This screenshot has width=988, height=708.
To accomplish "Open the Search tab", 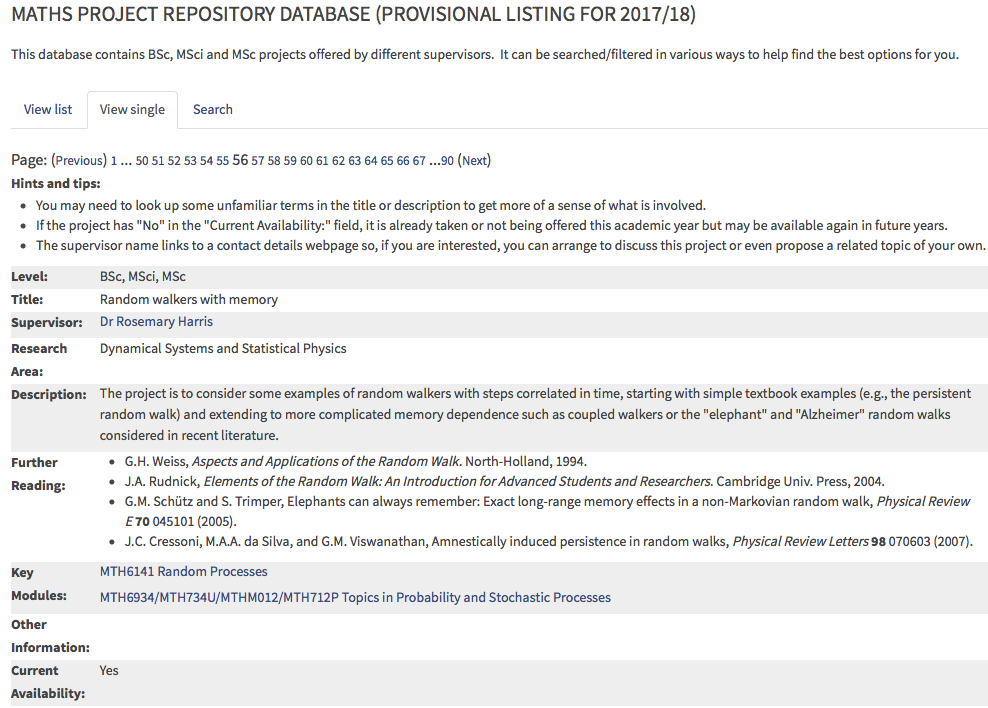I will tap(212, 109).
